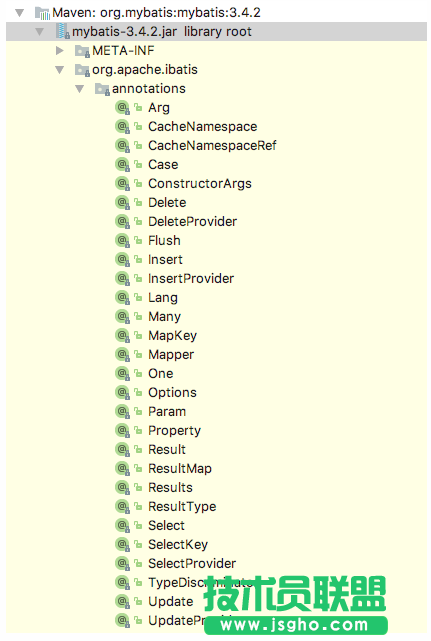
Task: Choose the Options annotation class
Action: tap(172, 393)
